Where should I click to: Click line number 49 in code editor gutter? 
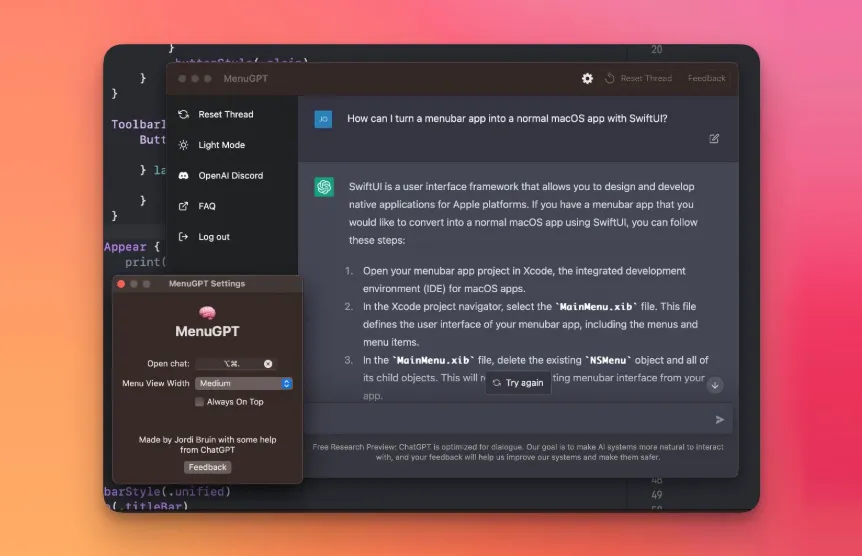pyautogui.click(x=656, y=495)
